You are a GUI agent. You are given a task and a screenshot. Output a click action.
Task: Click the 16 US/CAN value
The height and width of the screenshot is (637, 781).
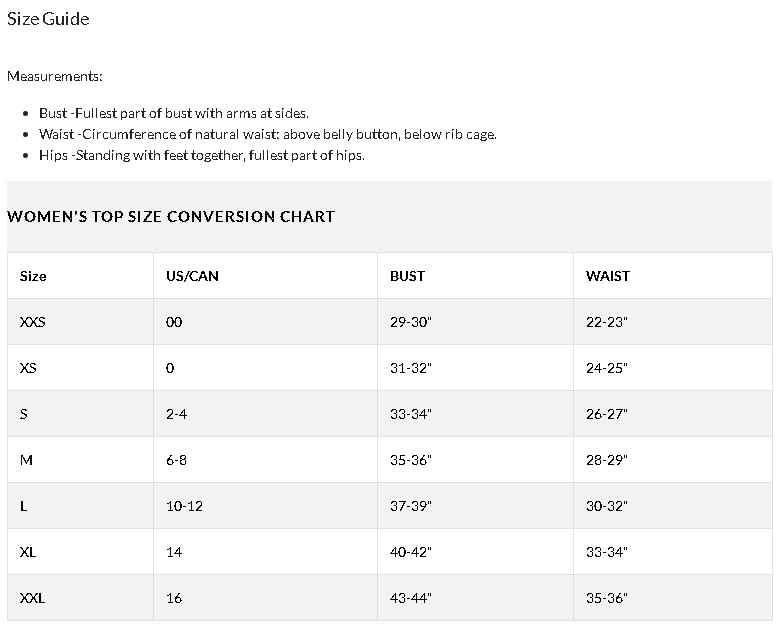[x=174, y=598]
